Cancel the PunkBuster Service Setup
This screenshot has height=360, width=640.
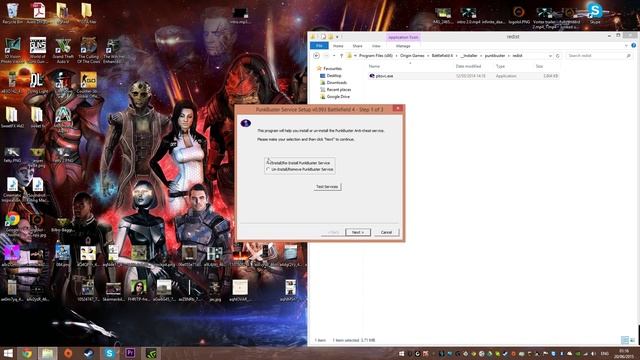coord(386,232)
